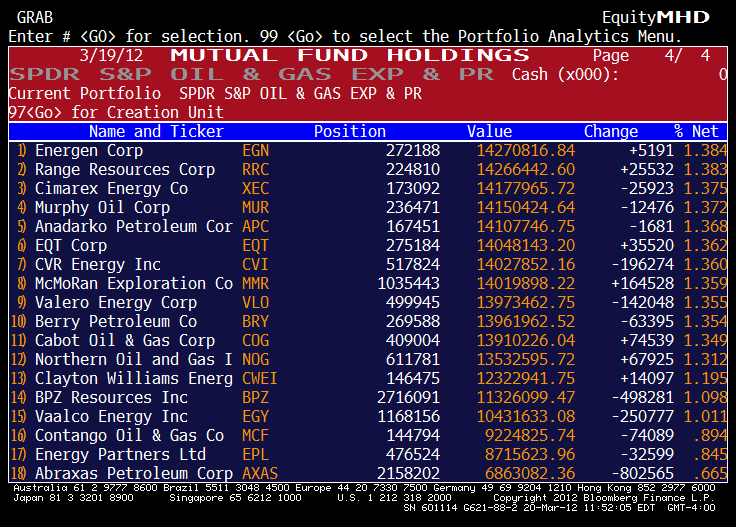
Task: Select row 16 Contango Oil & Gas Co
Action: [368, 435]
